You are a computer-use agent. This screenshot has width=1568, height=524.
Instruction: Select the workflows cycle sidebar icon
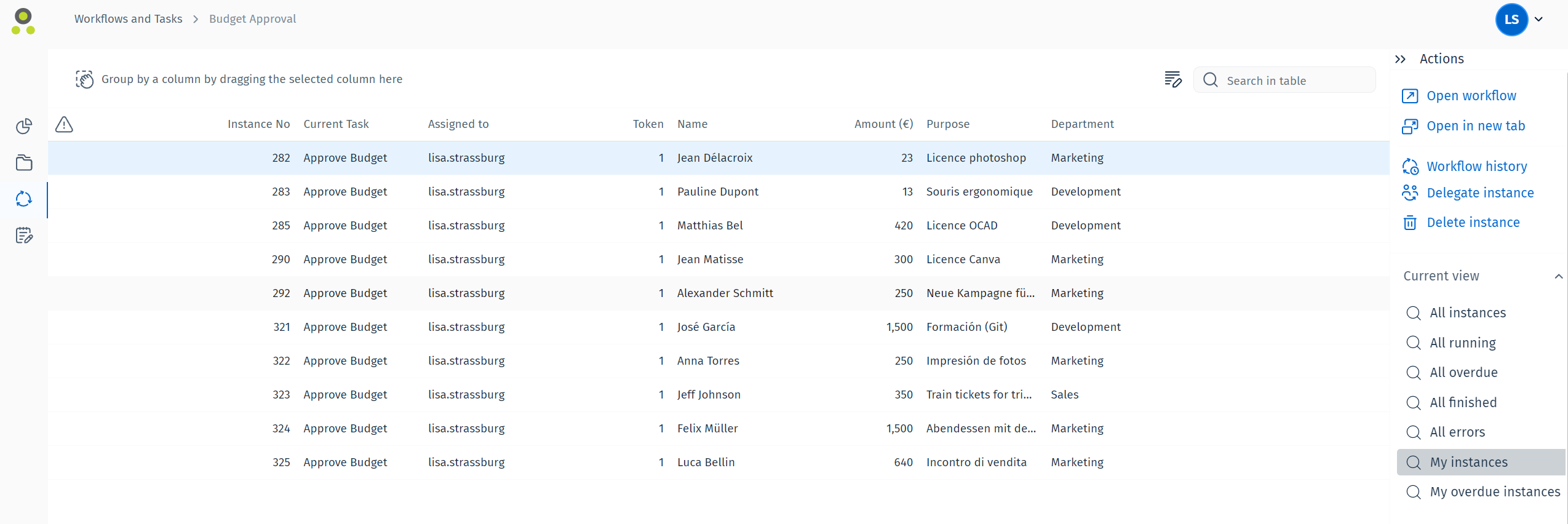pyautogui.click(x=24, y=199)
